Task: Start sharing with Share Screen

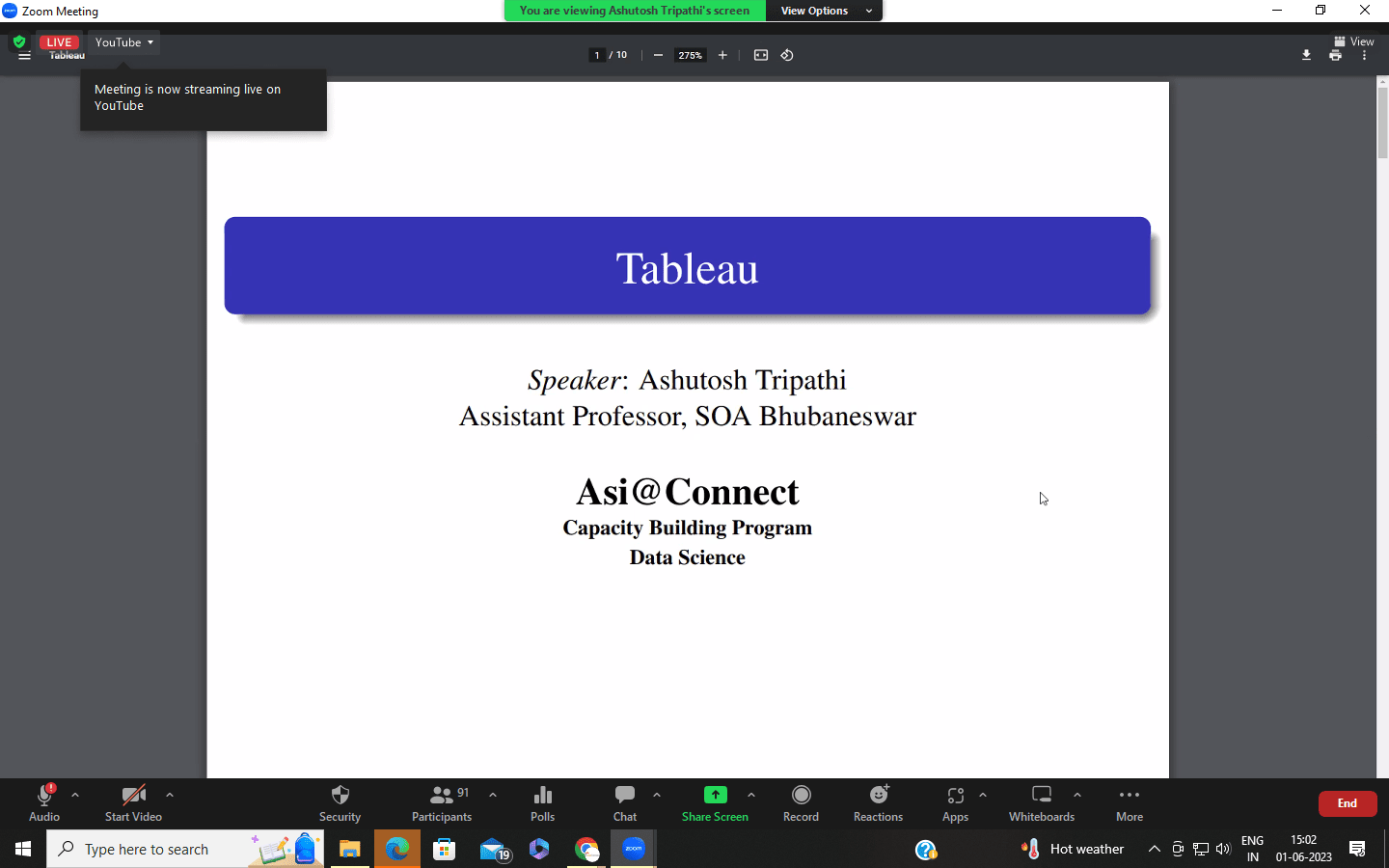Action: 715,803
